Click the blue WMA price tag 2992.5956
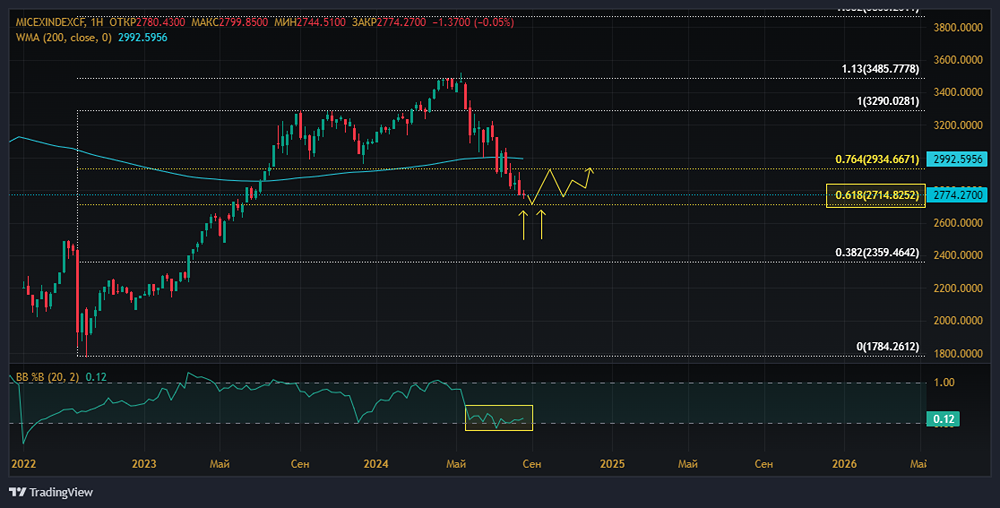 pos(957,159)
